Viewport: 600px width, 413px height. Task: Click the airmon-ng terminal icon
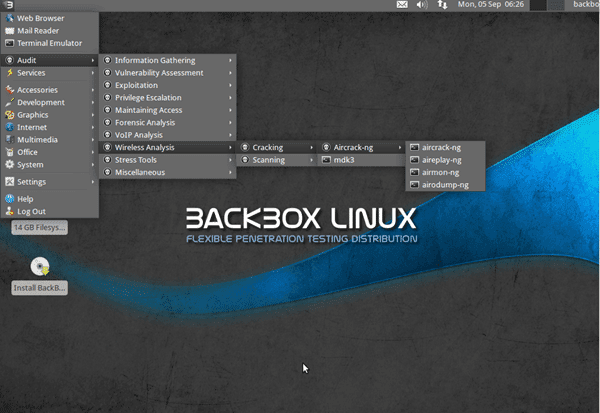pyautogui.click(x=414, y=172)
